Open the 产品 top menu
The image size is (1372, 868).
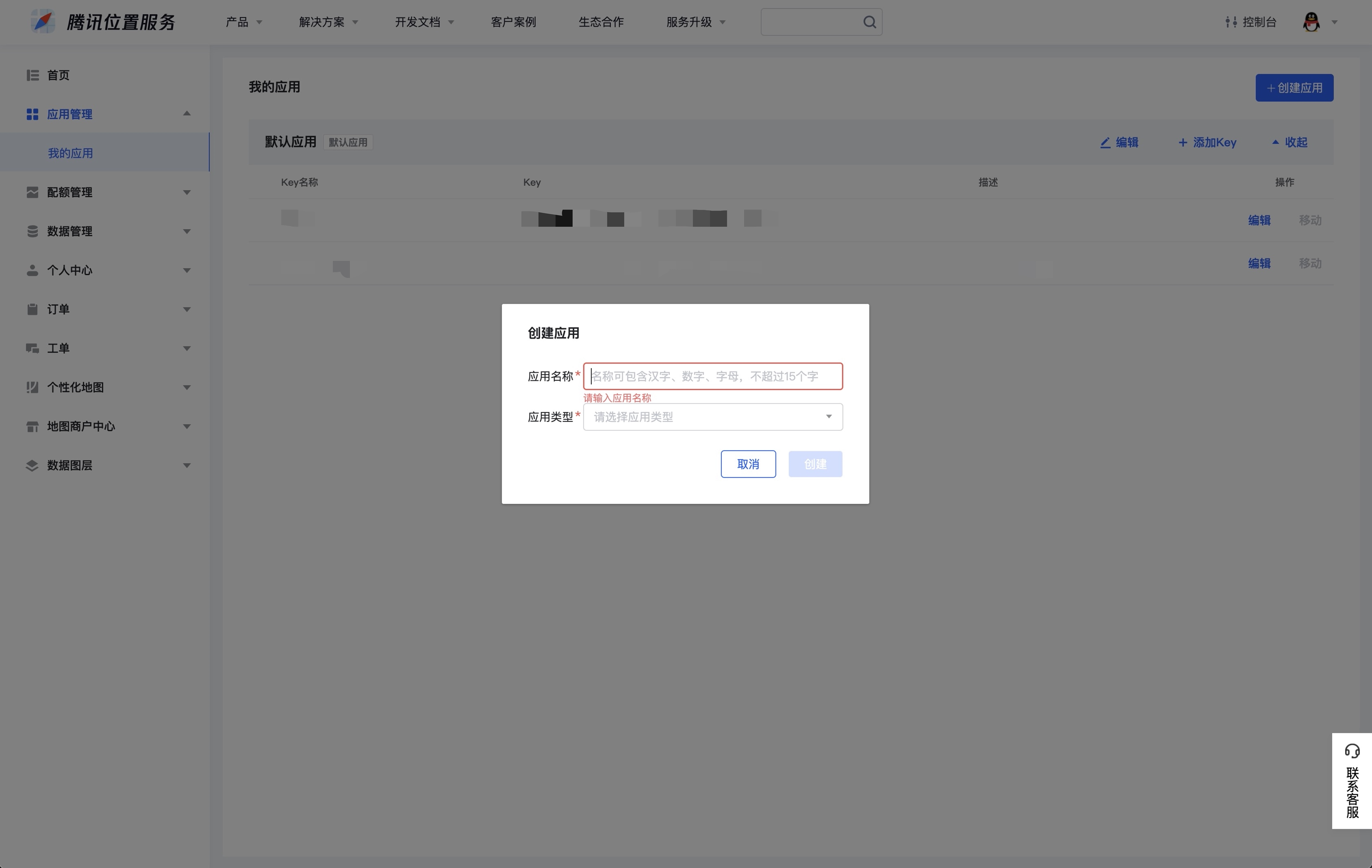(x=243, y=22)
